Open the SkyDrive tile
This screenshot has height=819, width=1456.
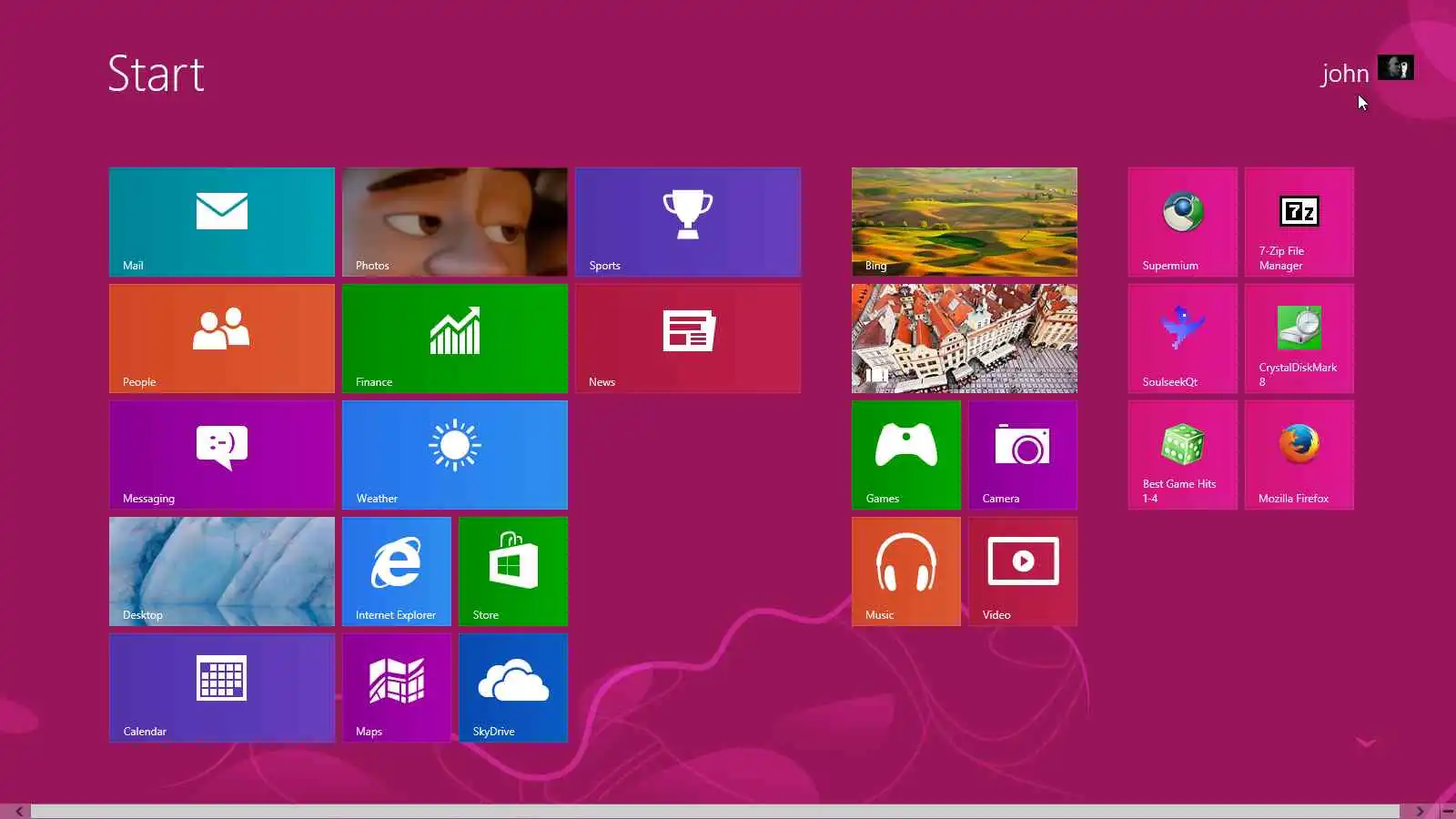[x=513, y=688]
